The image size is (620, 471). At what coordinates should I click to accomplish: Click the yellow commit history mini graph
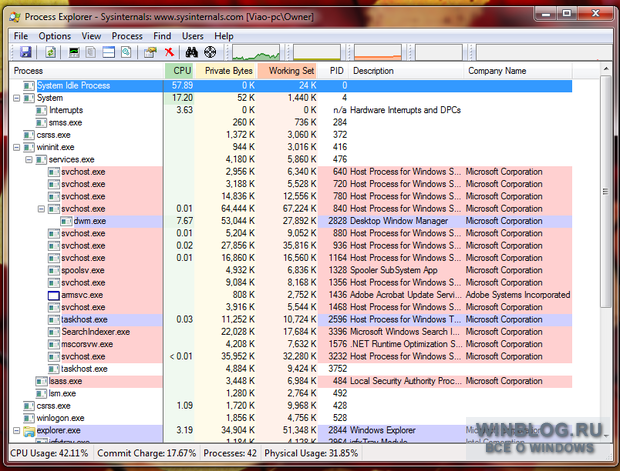point(317,52)
